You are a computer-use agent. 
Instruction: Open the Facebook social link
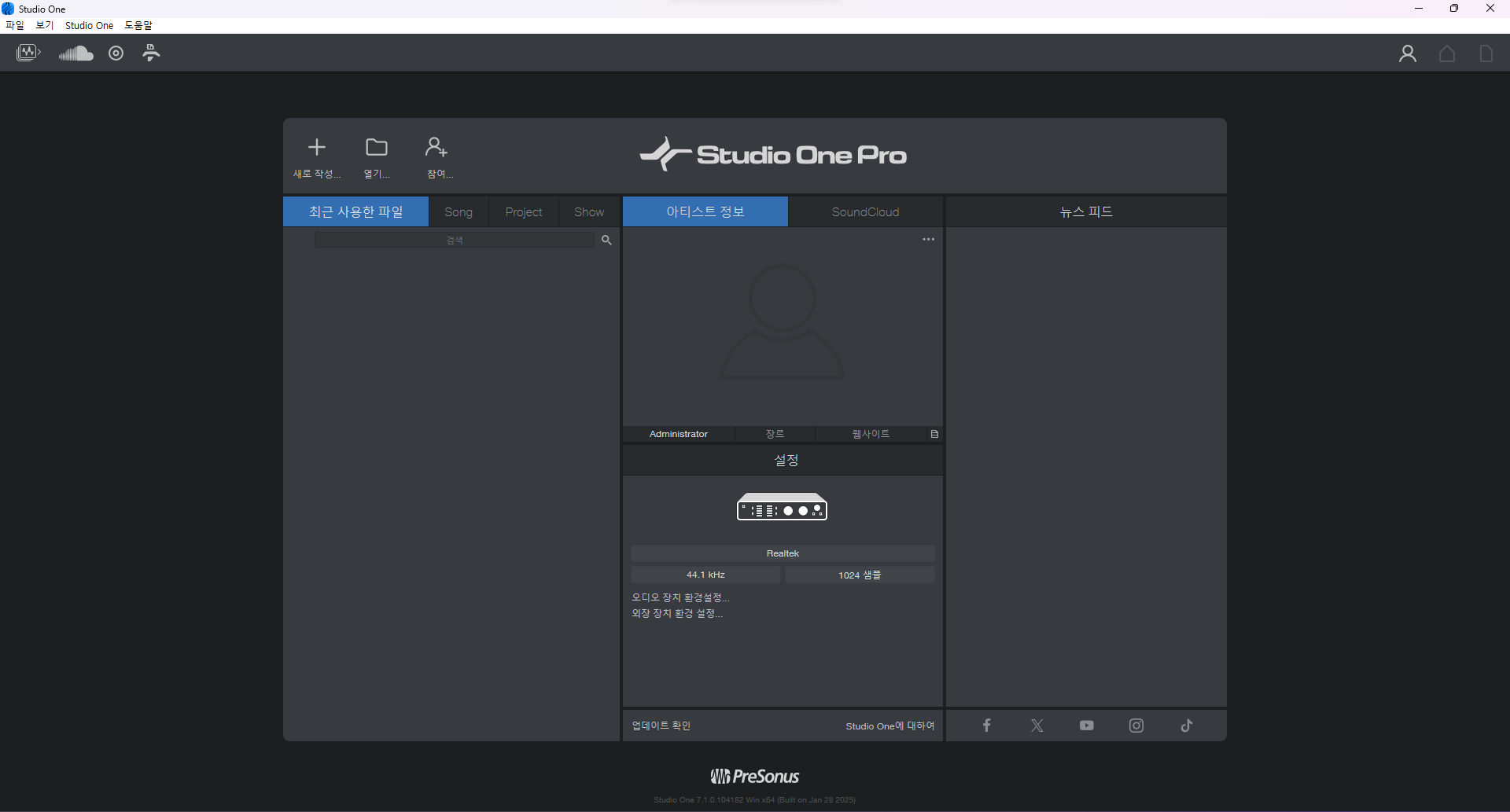pyautogui.click(x=986, y=726)
